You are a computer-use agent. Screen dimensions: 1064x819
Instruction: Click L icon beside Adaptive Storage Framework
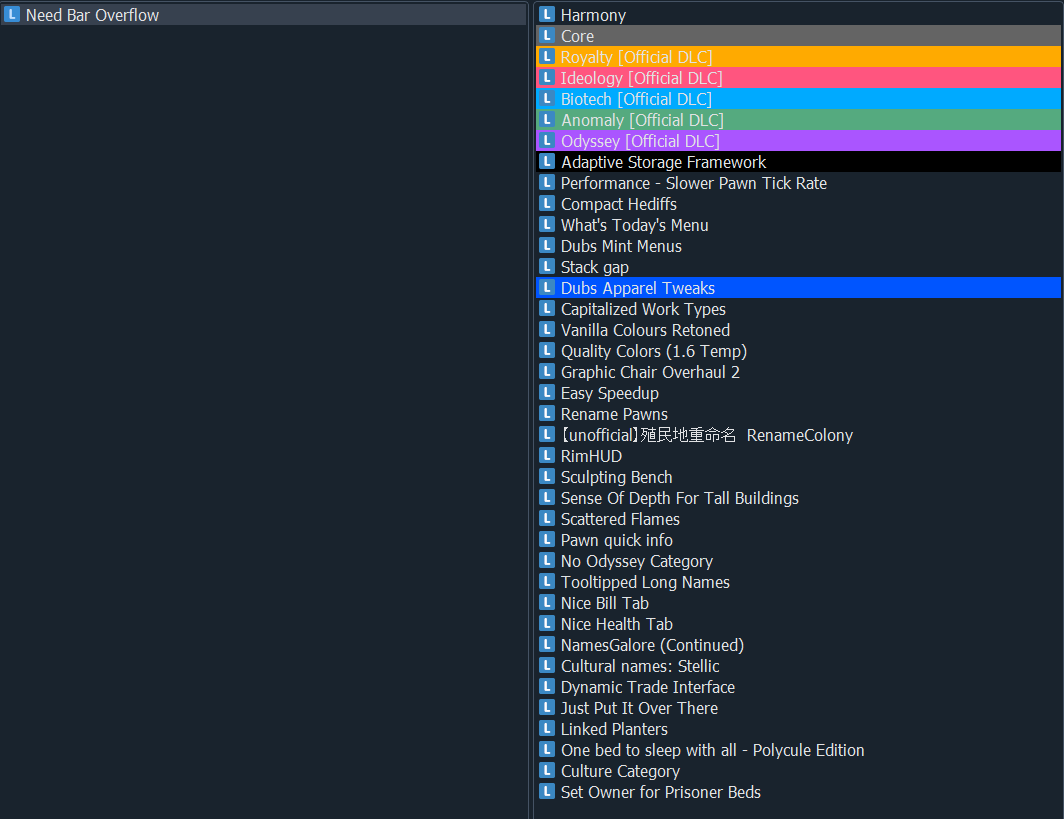pyautogui.click(x=547, y=161)
